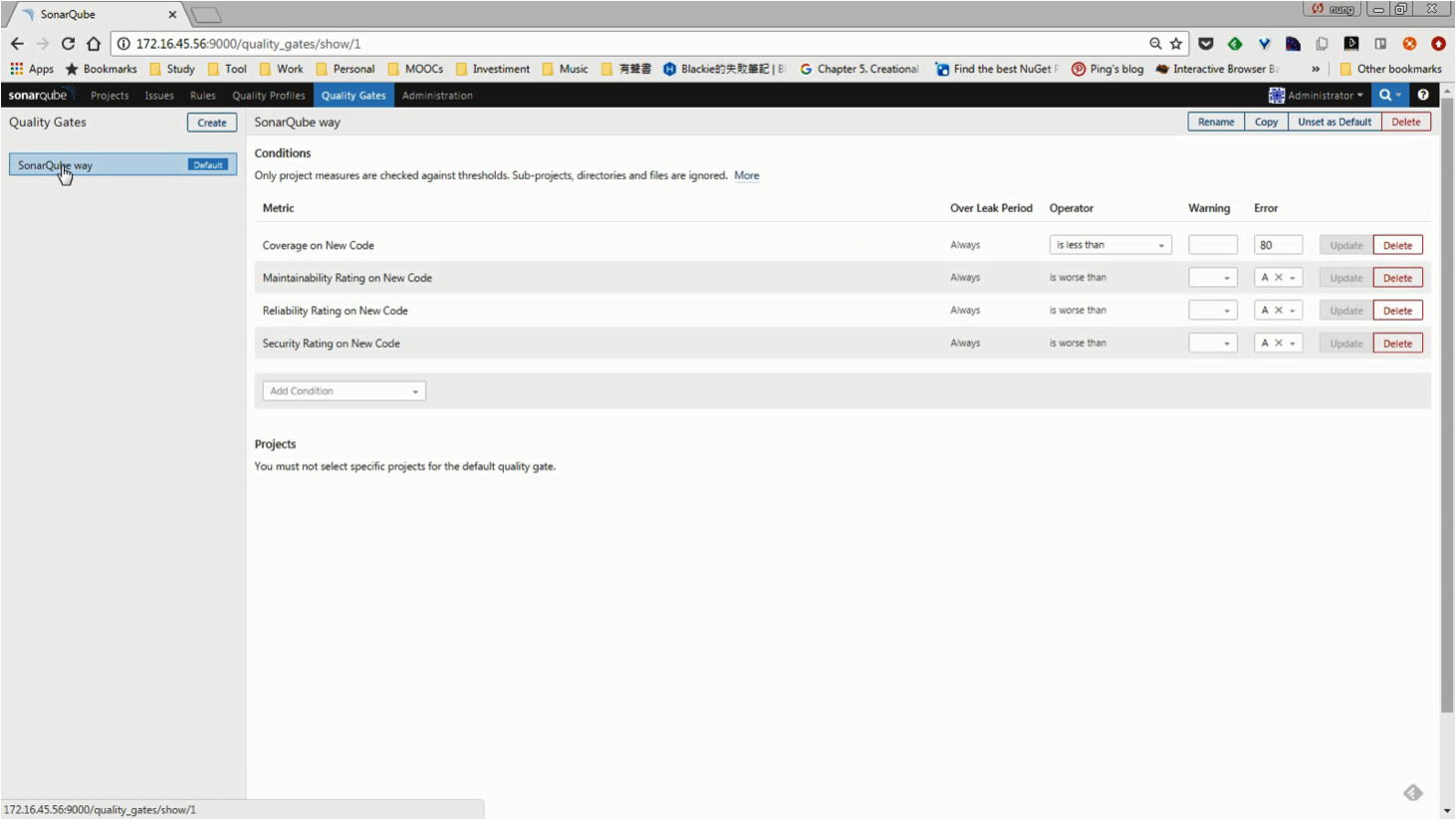
Task: Delete the Maintainability Rating condition
Action: click(1397, 278)
